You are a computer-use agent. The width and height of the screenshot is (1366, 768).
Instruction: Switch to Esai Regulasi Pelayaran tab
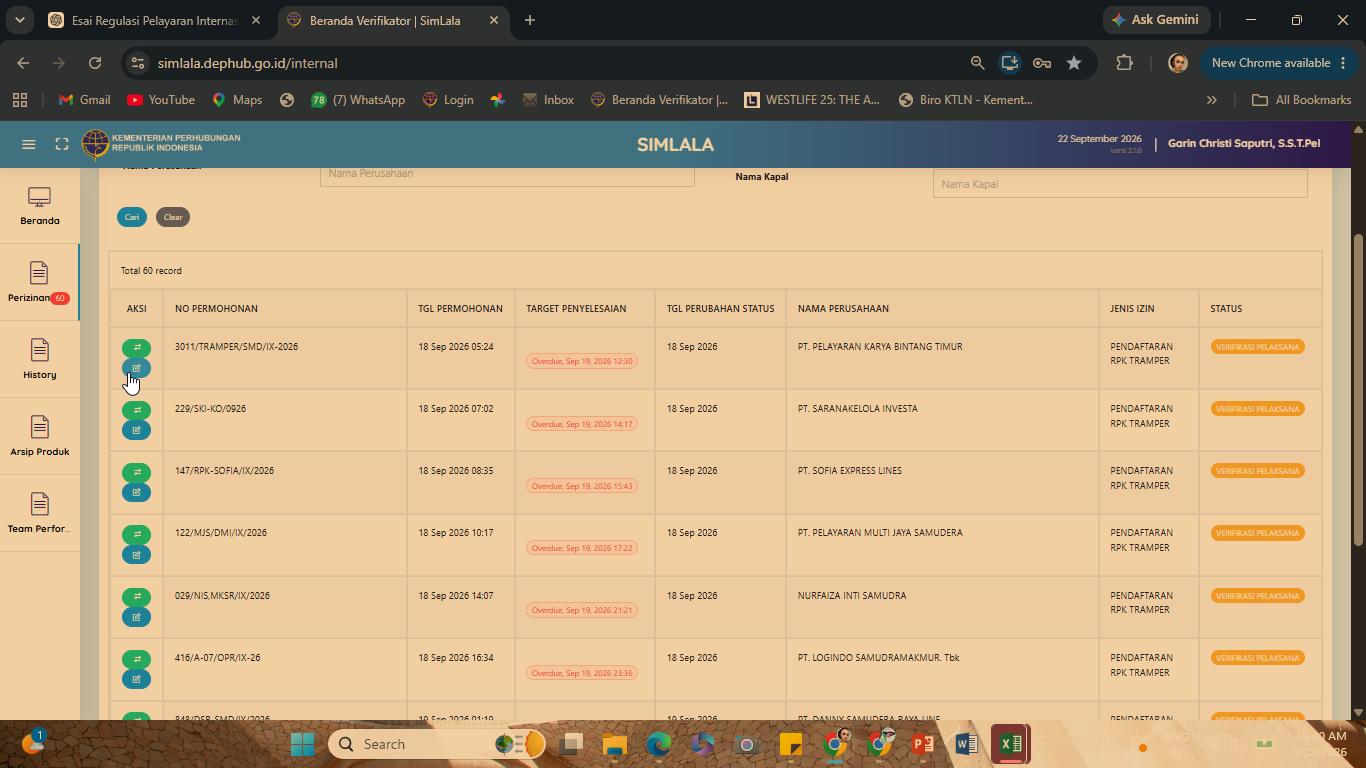156,20
